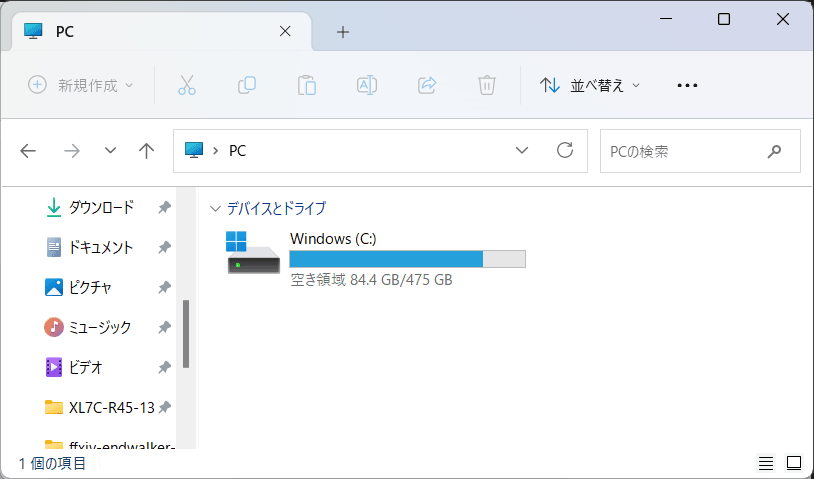814x479 pixels.
Task: Switch to details list view
Action: coord(766,463)
